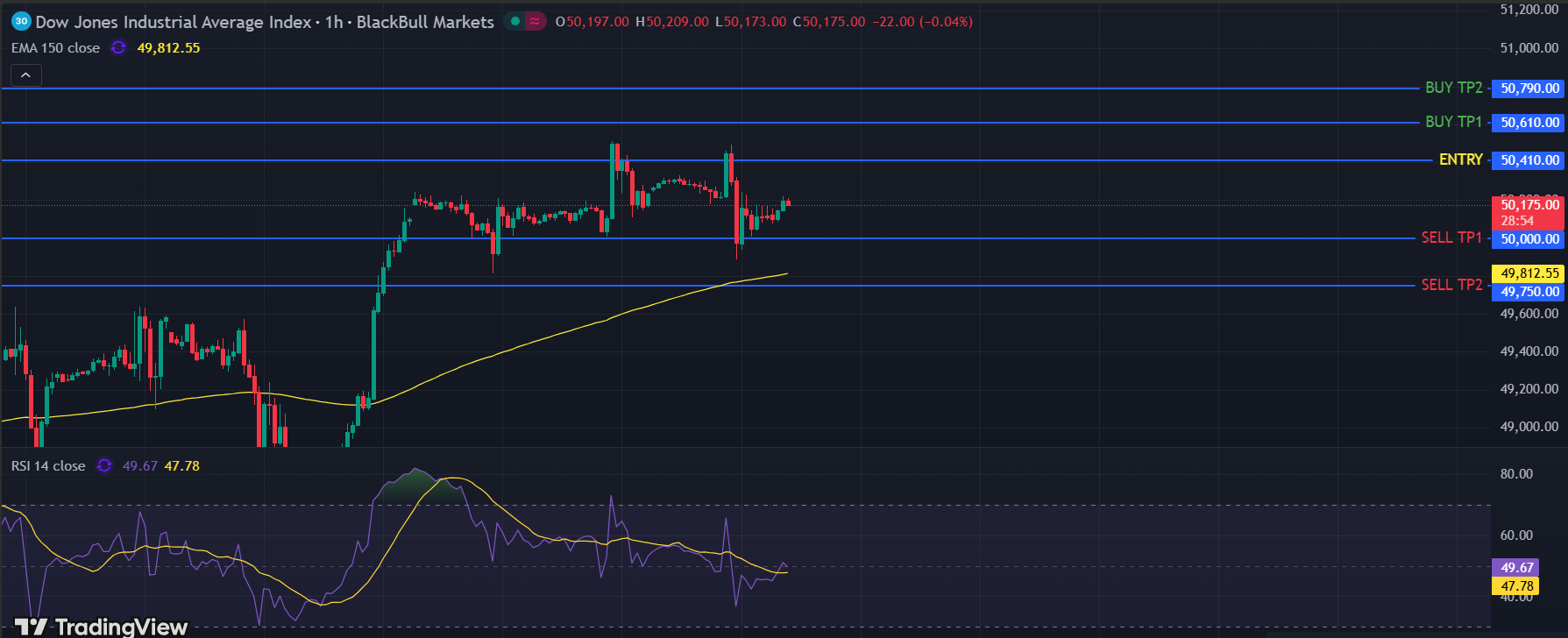The width and height of the screenshot is (1568, 638).
Task: Click the yellow EMA 49,812.55 price axis tag
Action: [1529, 273]
